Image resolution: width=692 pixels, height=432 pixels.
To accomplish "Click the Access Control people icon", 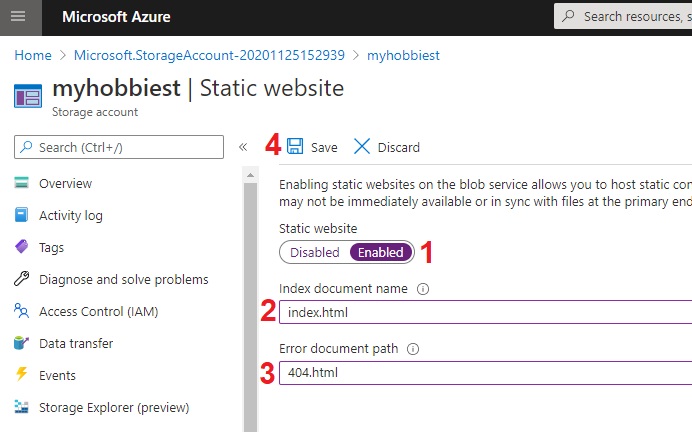I will [x=21, y=311].
